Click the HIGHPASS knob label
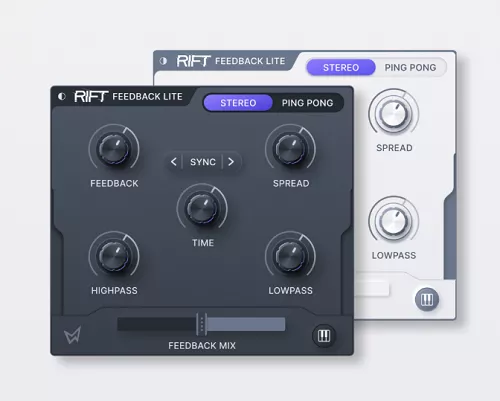500x401 pixels. (x=114, y=291)
